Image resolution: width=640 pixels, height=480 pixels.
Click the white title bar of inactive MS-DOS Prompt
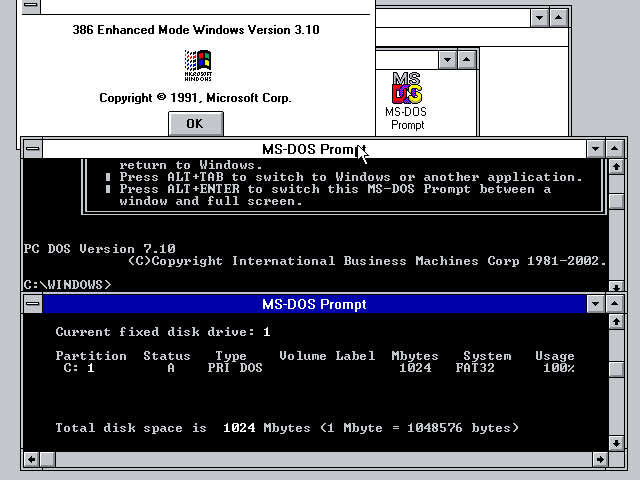tap(314, 149)
